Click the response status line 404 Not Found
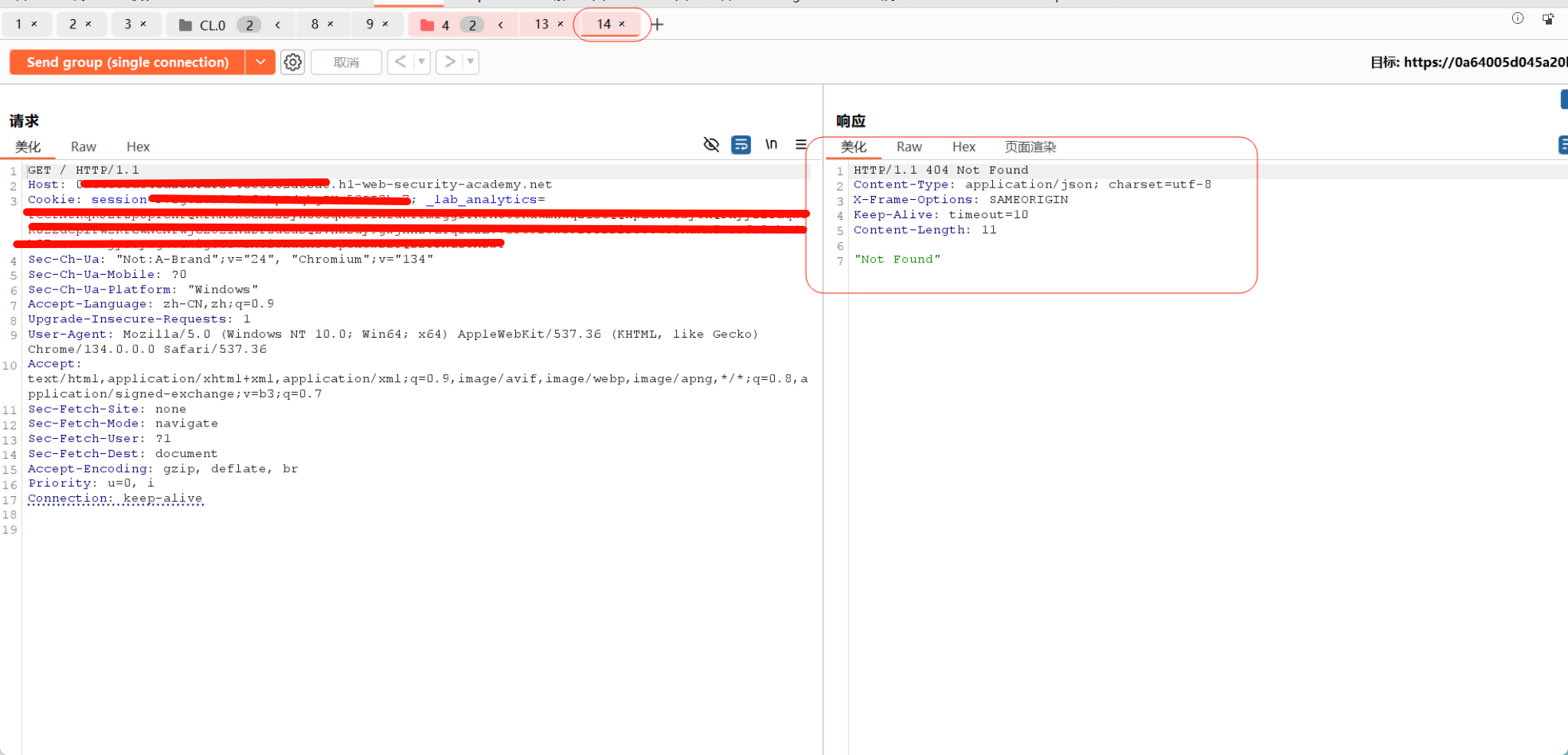 coord(941,170)
